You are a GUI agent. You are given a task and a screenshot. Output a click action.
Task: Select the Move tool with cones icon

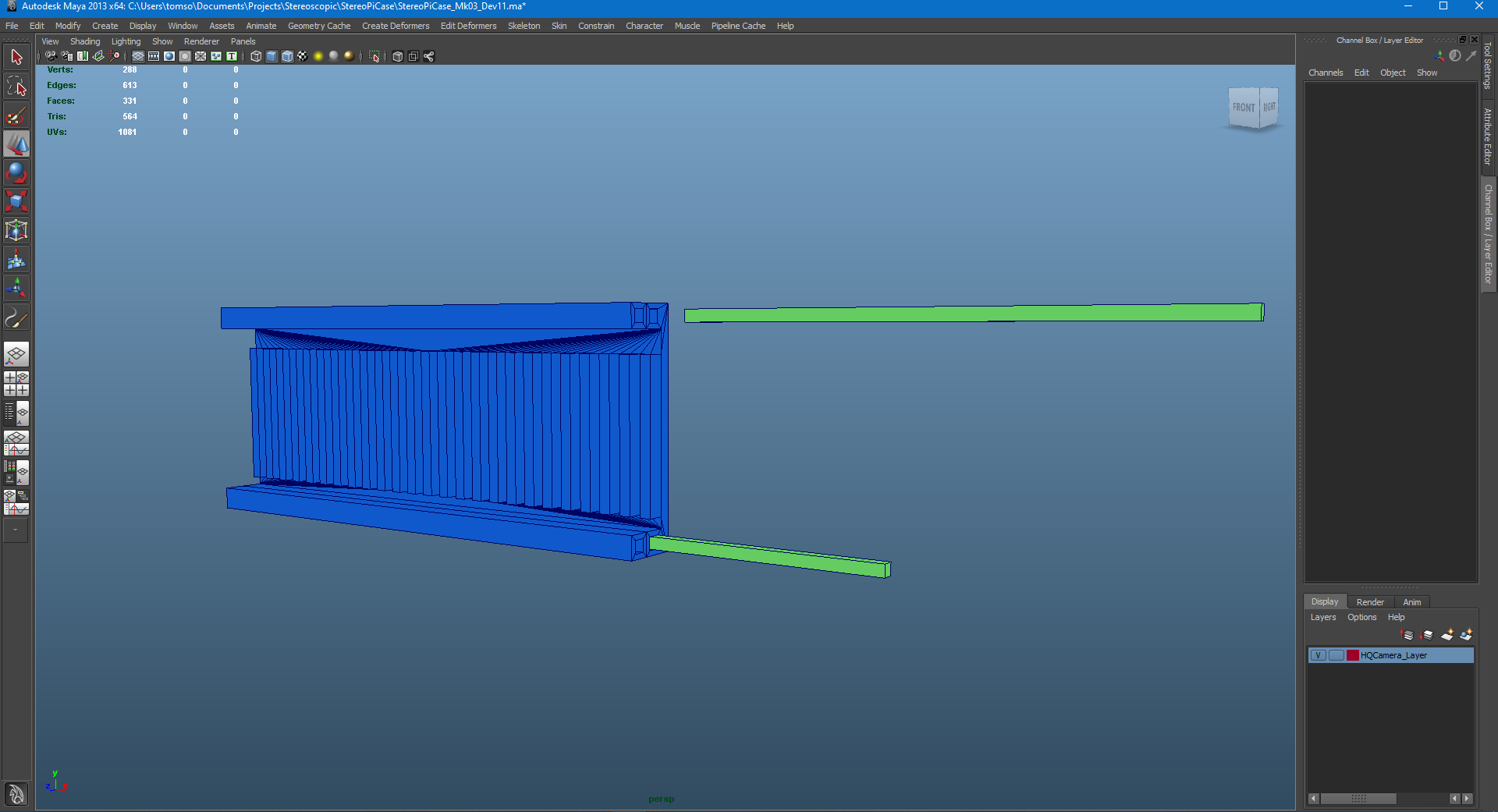[x=16, y=144]
